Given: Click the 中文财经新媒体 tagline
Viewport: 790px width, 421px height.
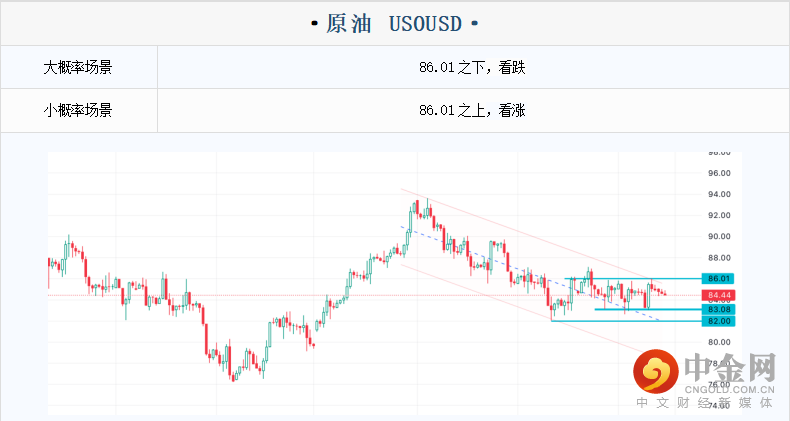Looking at the screenshot, I should (706, 403).
